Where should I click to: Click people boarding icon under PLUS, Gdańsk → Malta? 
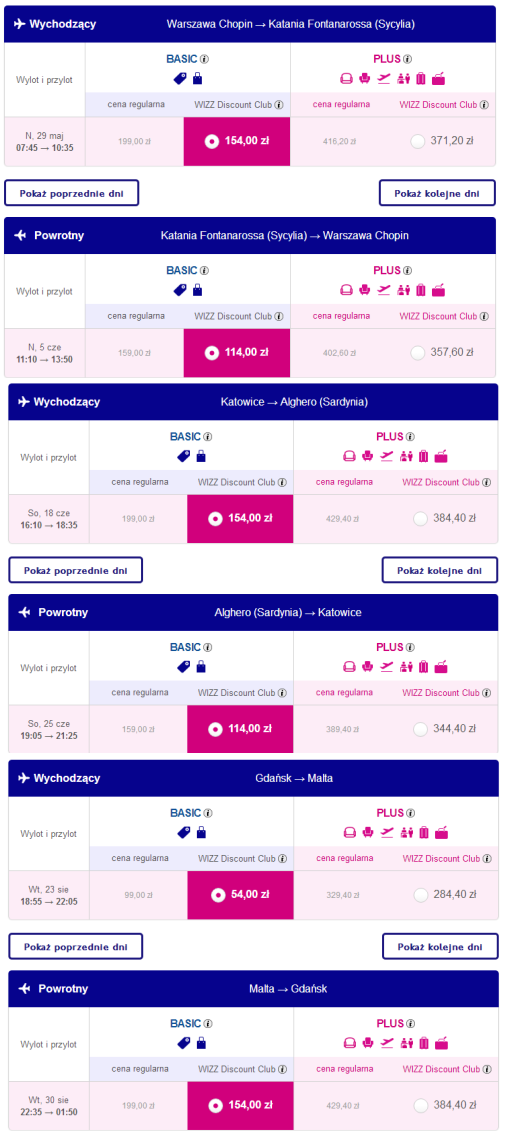pos(405,832)
